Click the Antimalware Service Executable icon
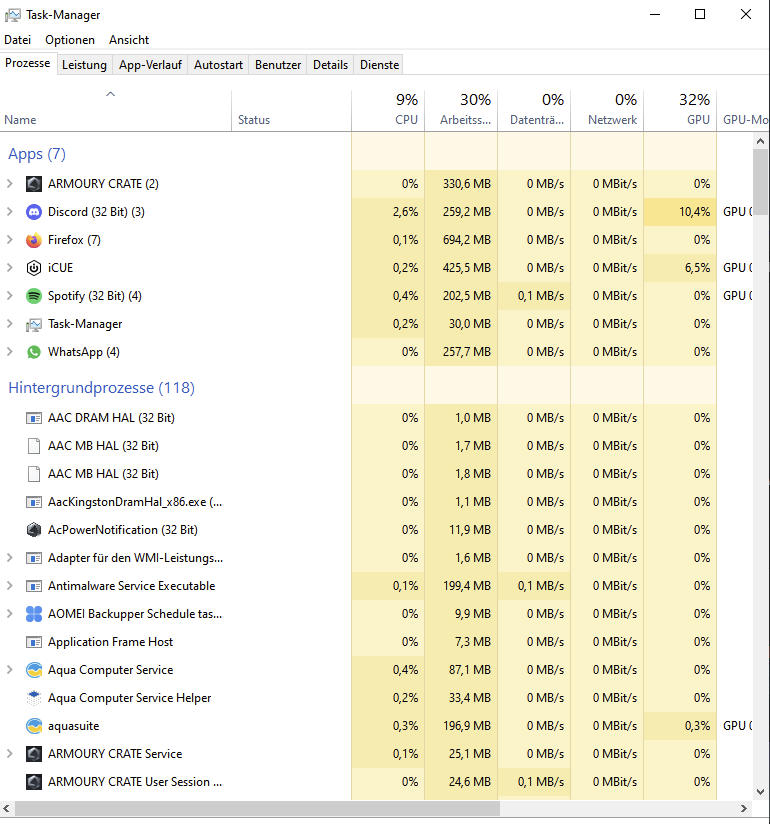 pos(34,586)
